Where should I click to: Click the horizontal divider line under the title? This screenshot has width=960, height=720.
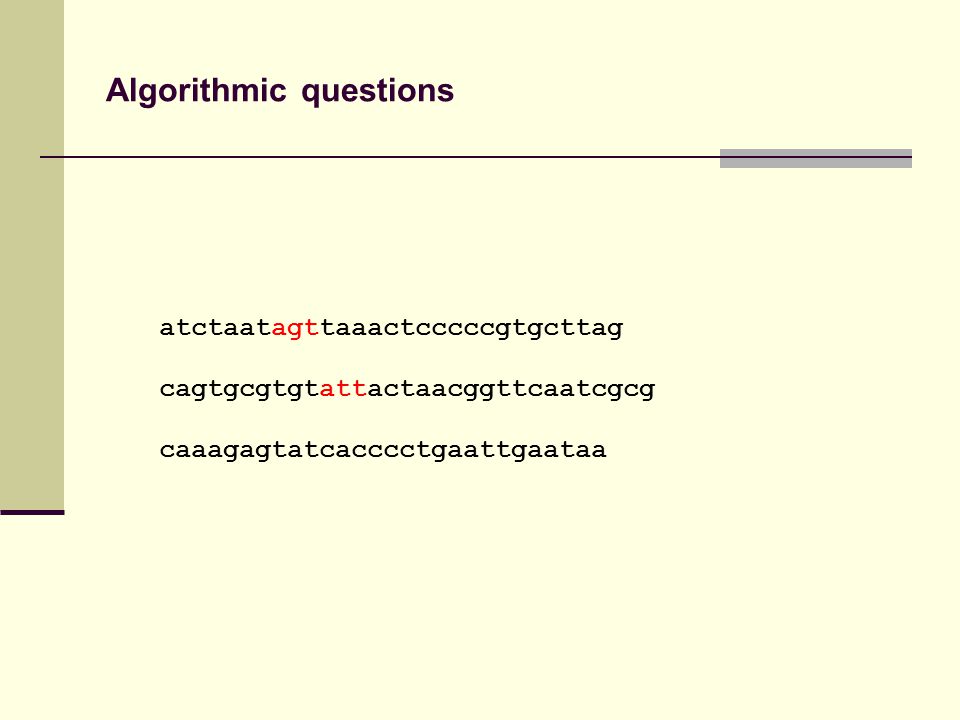[x=476, y=157]
